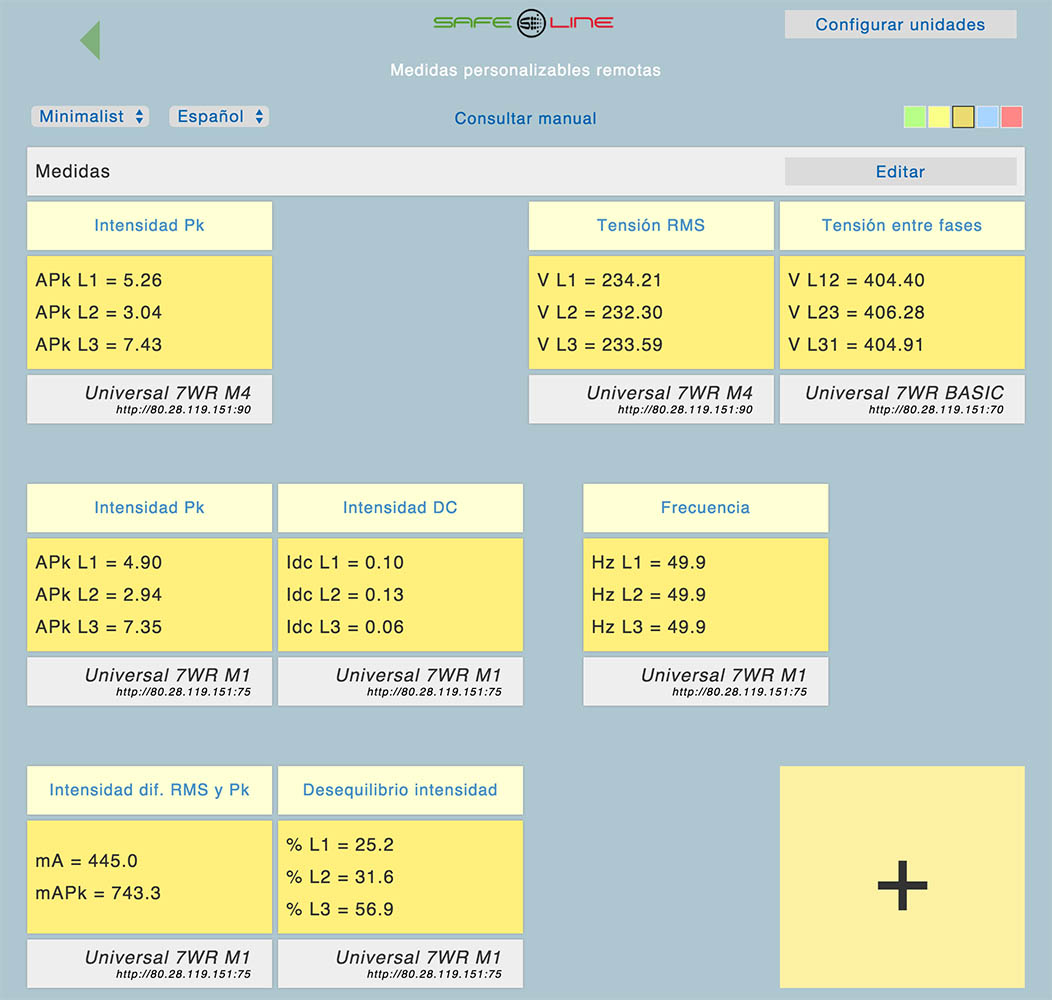The width and height of the screenshot is (1052, 1000).
Task: Click the Intensidad dif. RMS y Pk header
Action: (x=149, y=790)
